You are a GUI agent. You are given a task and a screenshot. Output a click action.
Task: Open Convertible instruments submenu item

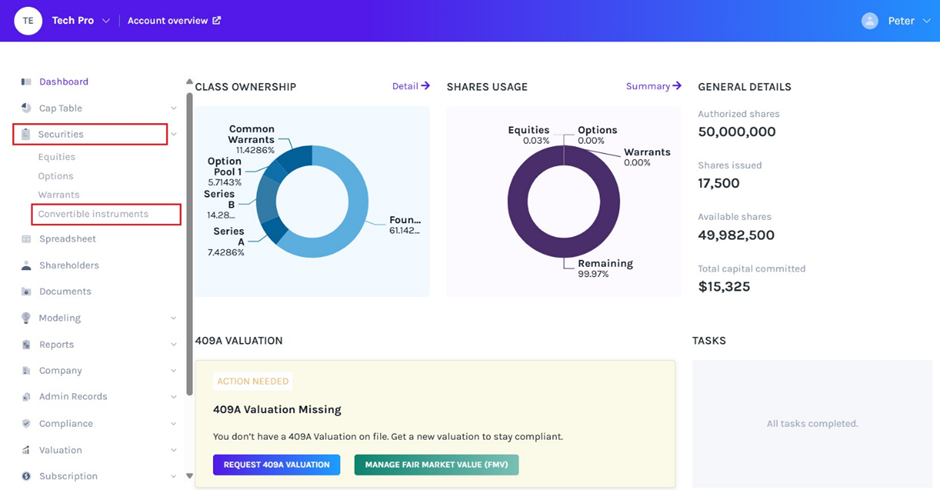click(93, 214)
